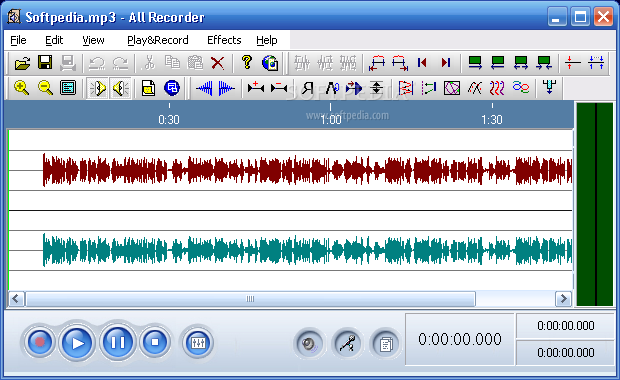Click the globe web page icon
Screen dimensions: 620x380
(270, 63)
